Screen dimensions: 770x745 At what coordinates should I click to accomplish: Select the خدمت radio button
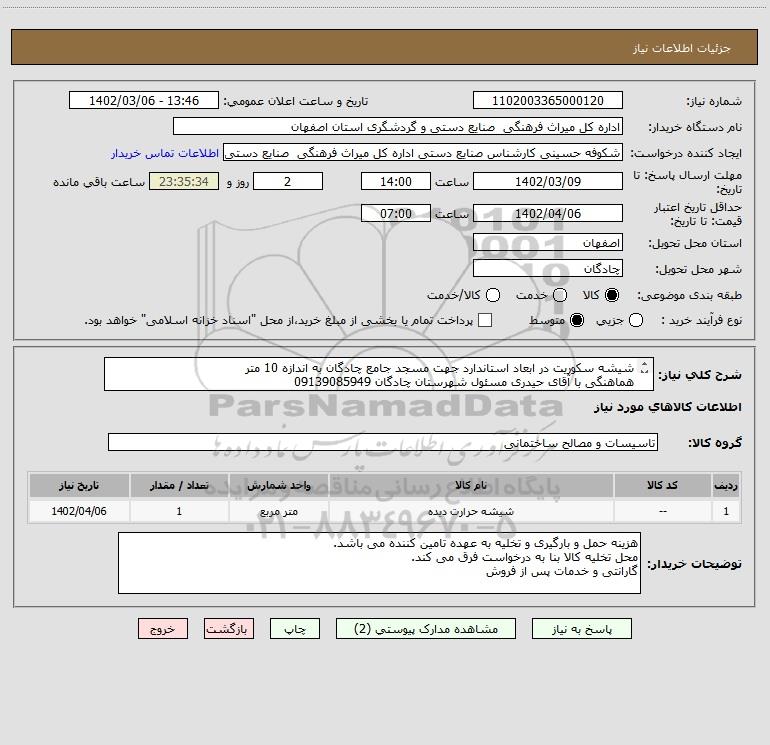(x=560, y=295)
